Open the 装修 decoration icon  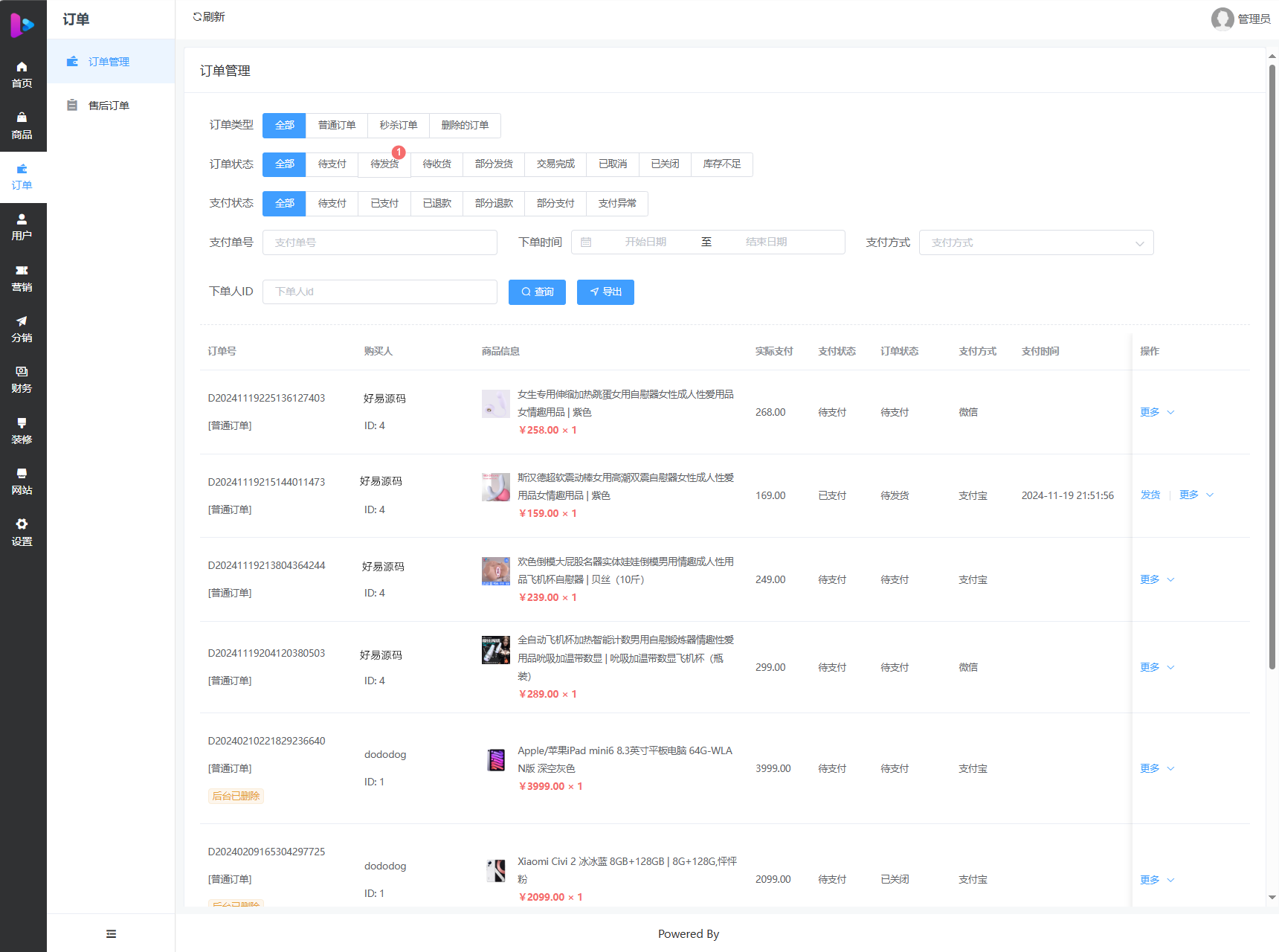click(x=22, y=428)
